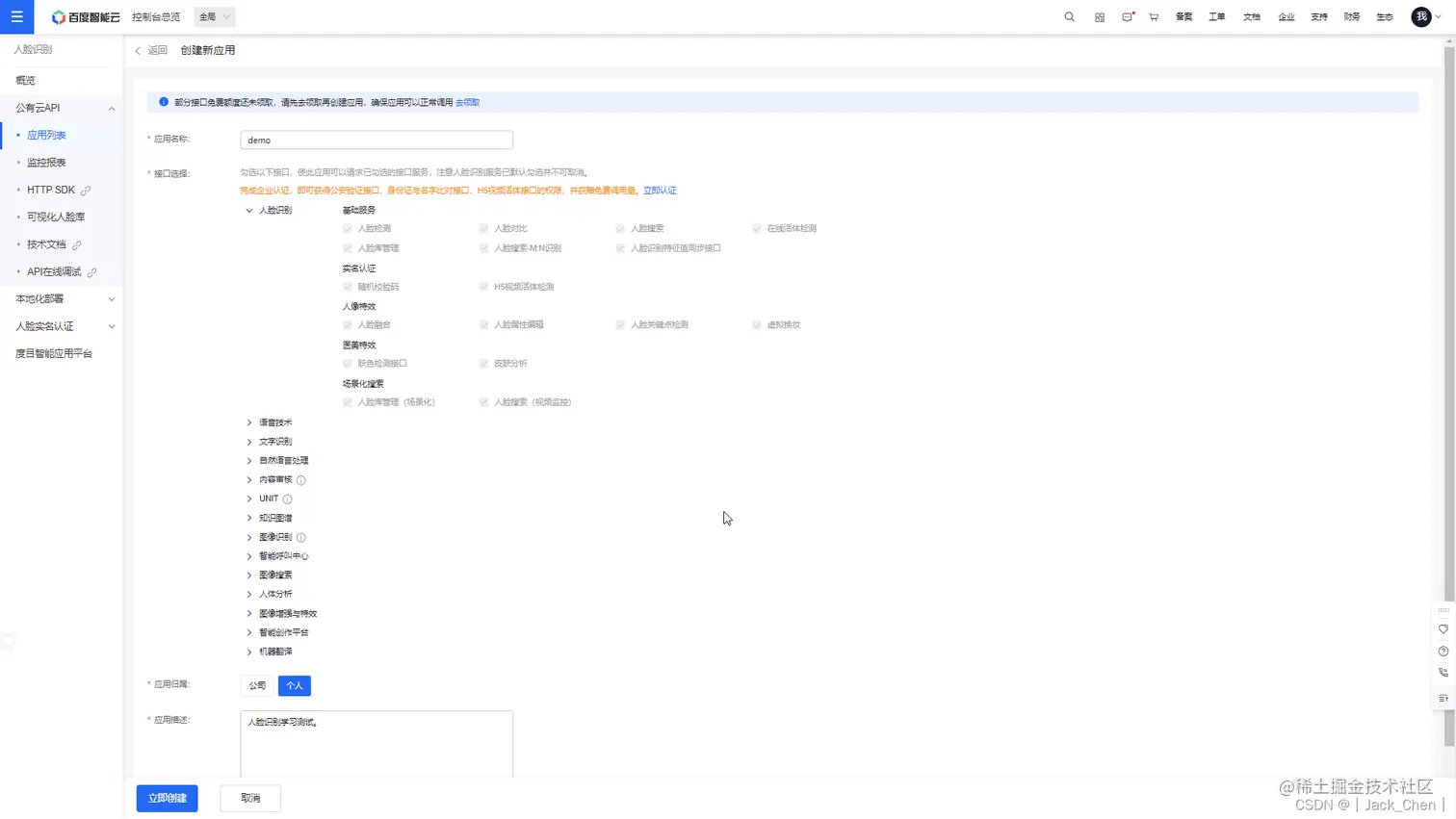
Task: Click the 应用名称 field containing demo
Action: coord(377,141)
